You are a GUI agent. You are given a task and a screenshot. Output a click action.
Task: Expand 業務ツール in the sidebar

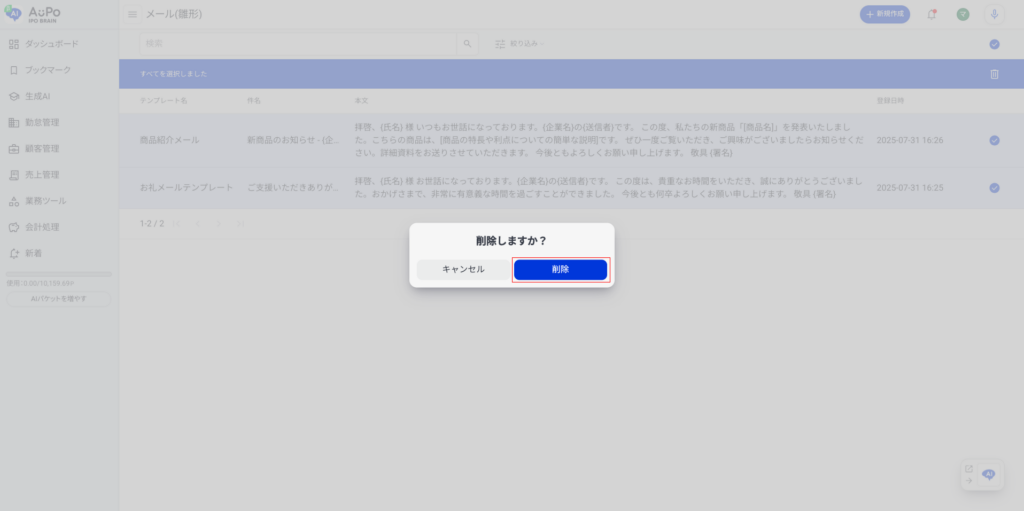point(45,201)
